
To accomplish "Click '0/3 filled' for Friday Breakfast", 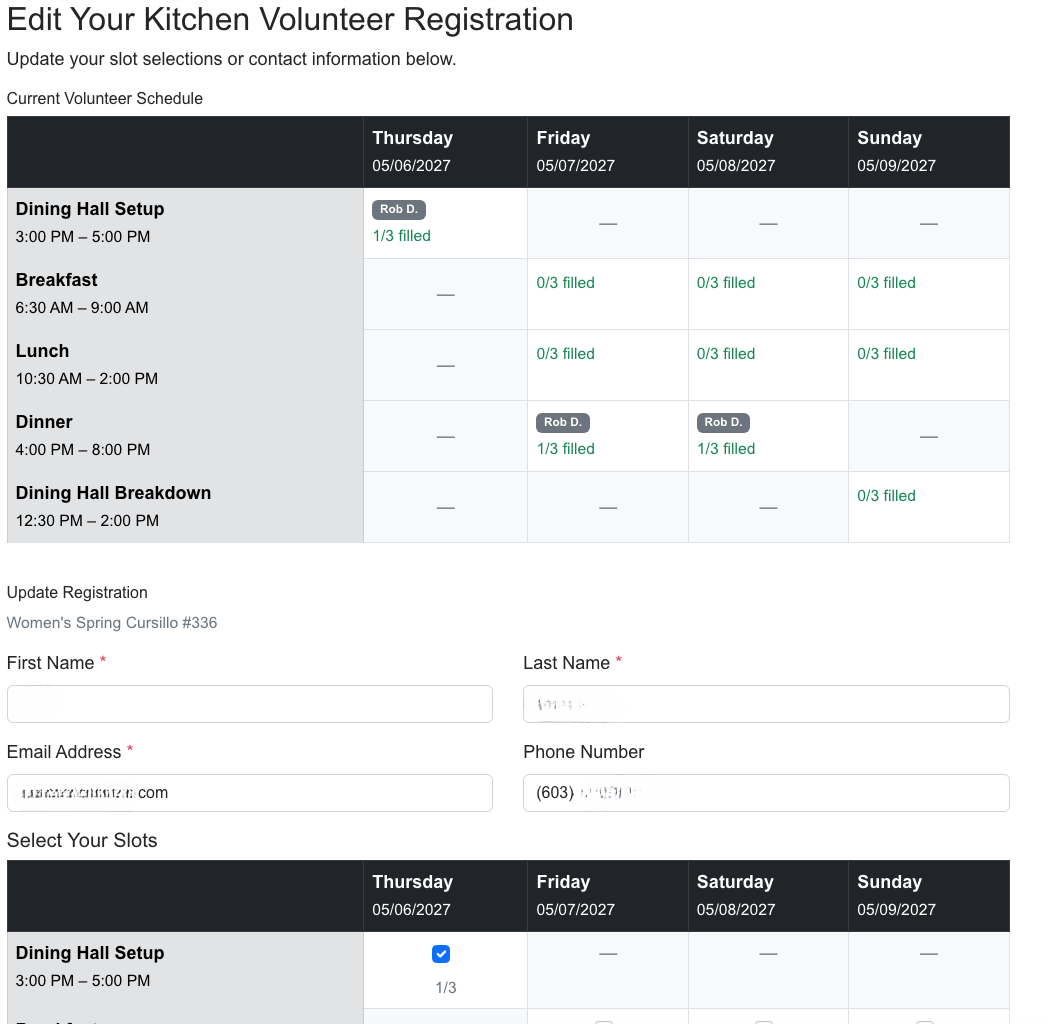I will tap(565, 283).
